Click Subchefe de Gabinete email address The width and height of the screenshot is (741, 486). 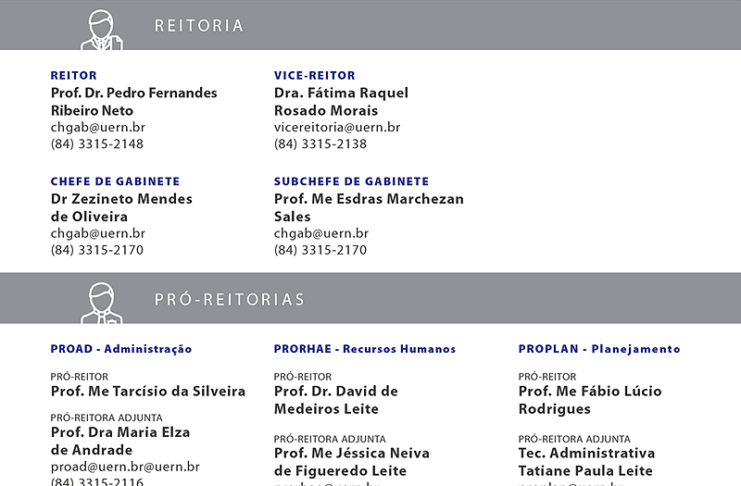coord(321,234)
